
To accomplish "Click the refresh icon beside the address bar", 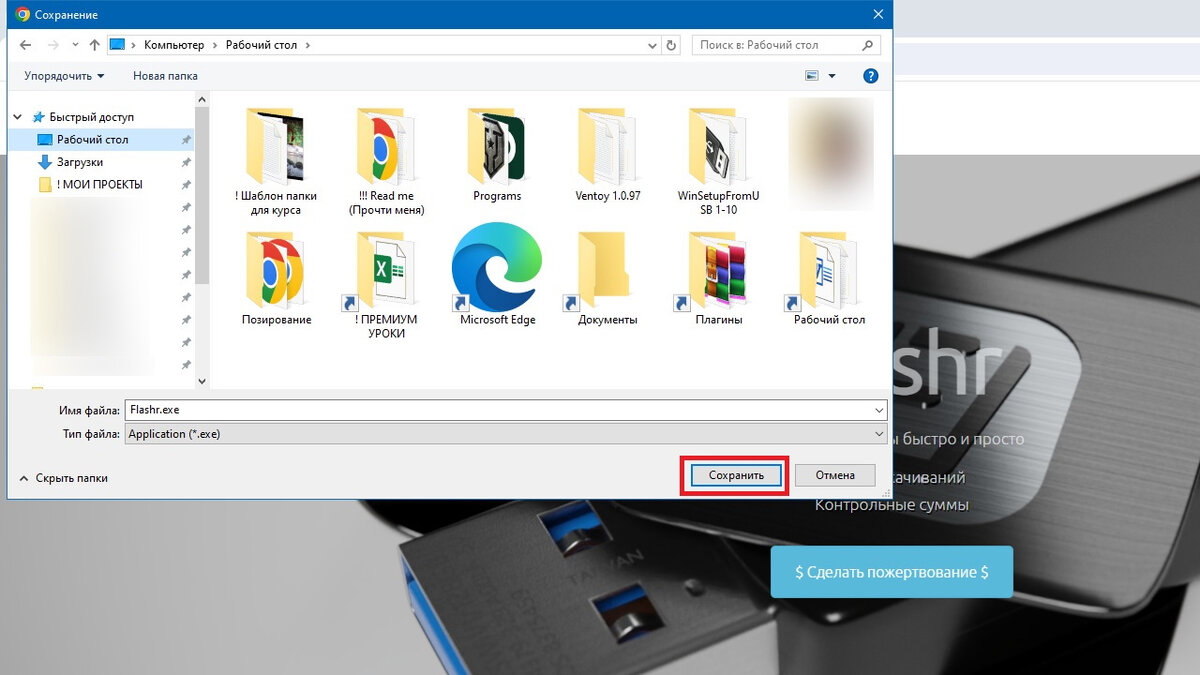I will pos(671,44).
